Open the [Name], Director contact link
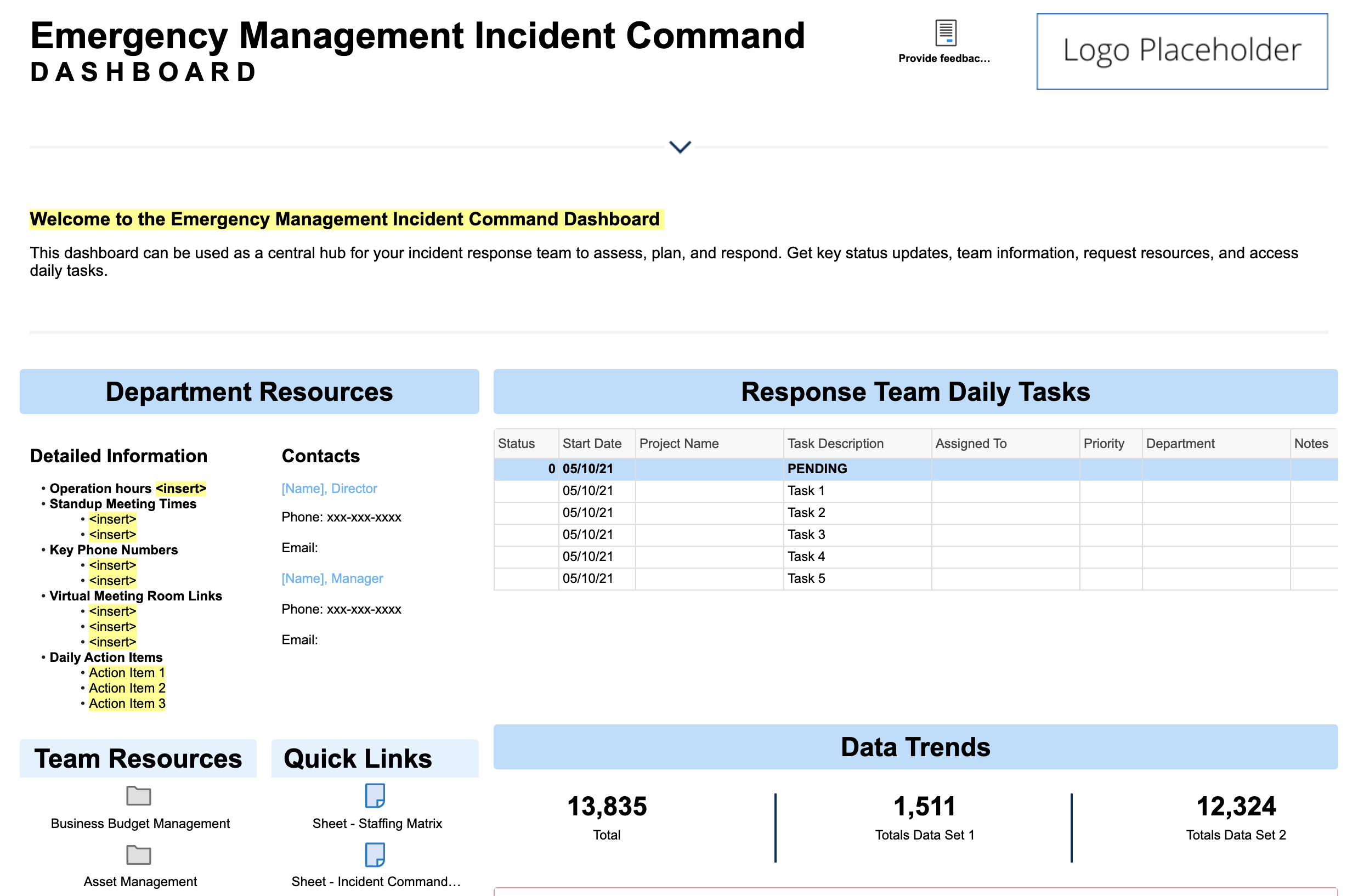The height and width of the screenshot is (896, 1358). pos(329,489)
